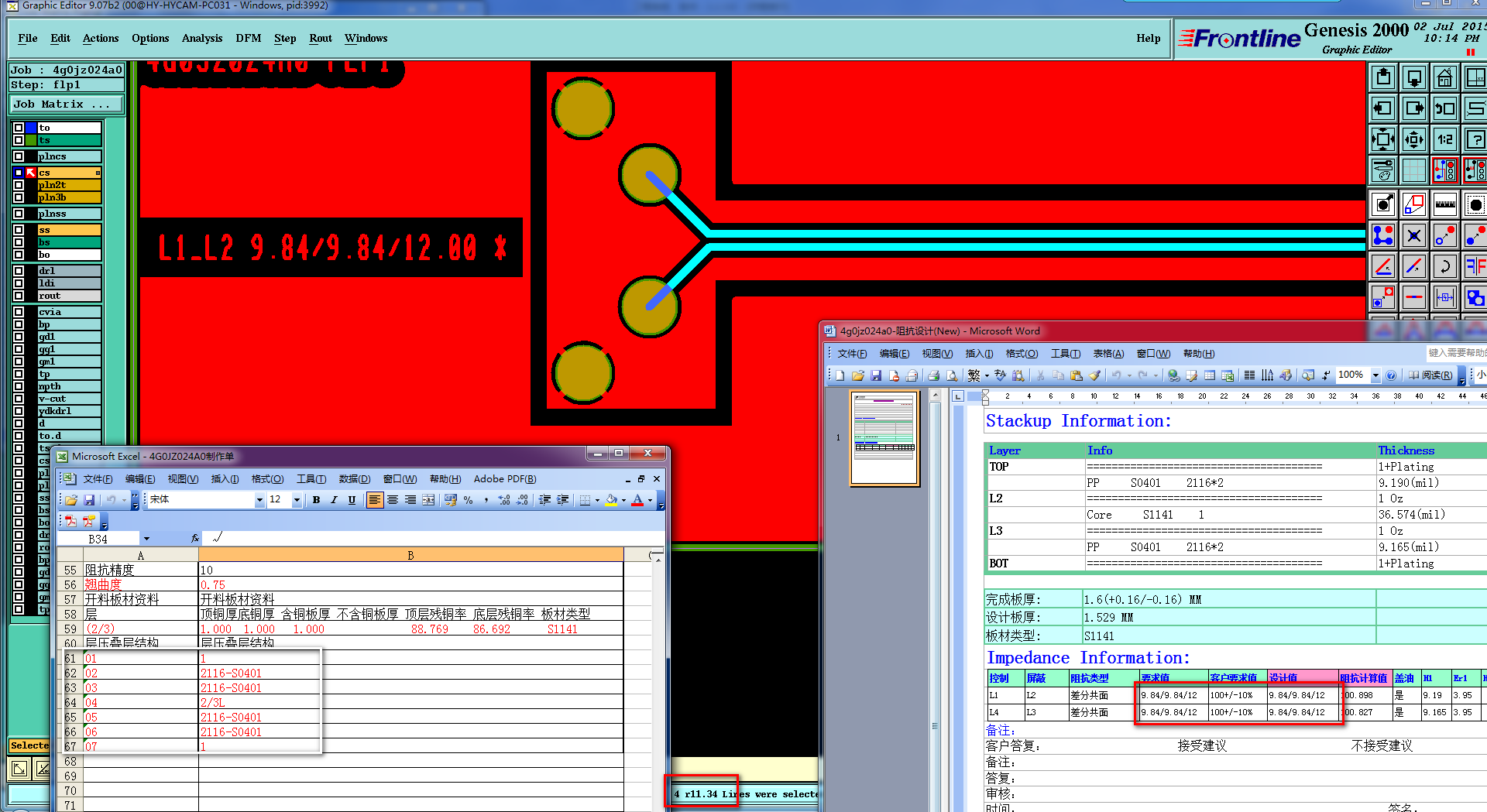Toggle visibility checkbox of layer 'npth'

point(19,386)
